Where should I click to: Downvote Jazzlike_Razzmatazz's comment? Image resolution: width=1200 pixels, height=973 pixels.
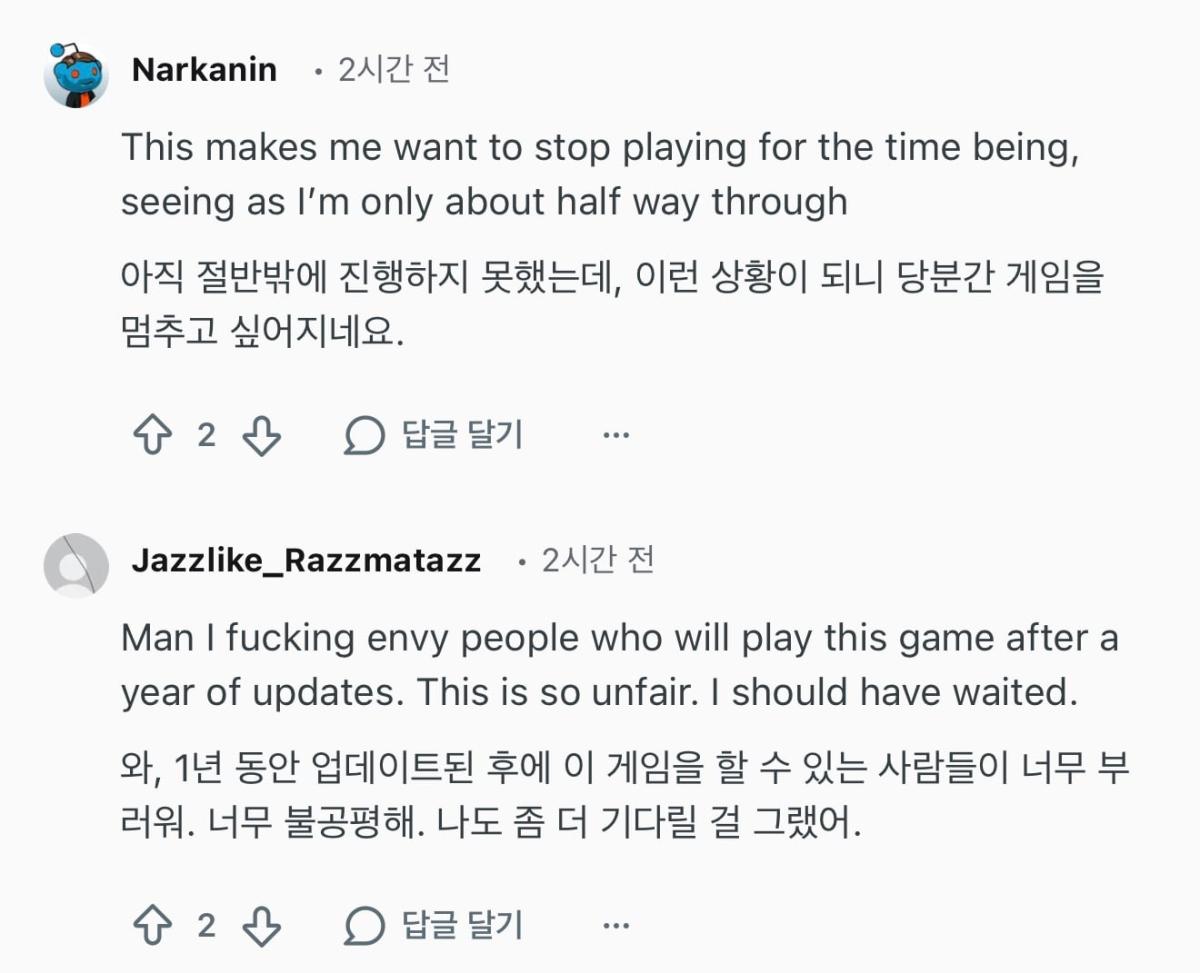coord(262,926)
